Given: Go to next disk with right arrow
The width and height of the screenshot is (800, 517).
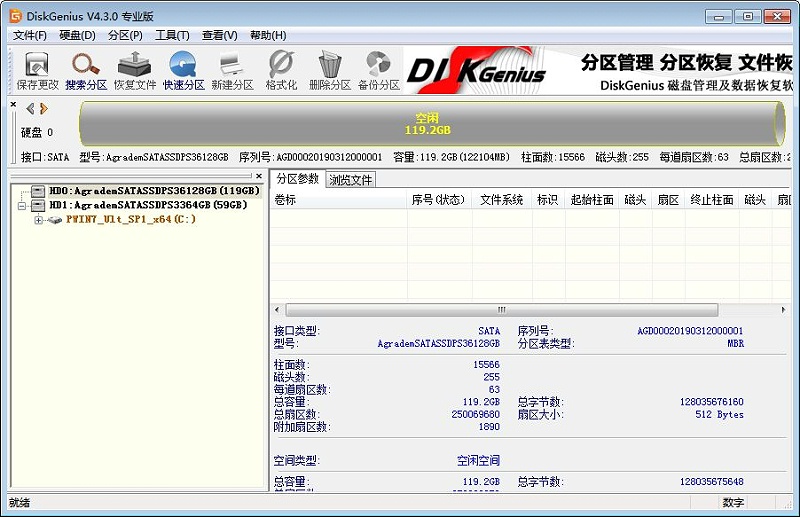Looking at the screenshot, I should 43,108.
